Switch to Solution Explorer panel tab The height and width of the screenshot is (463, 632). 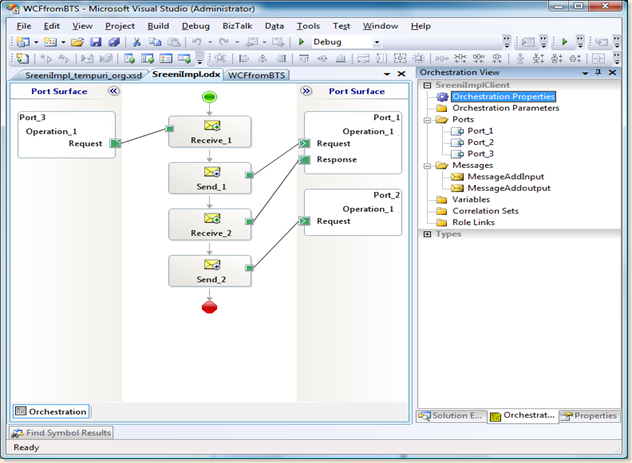click(x=451, y=416)
